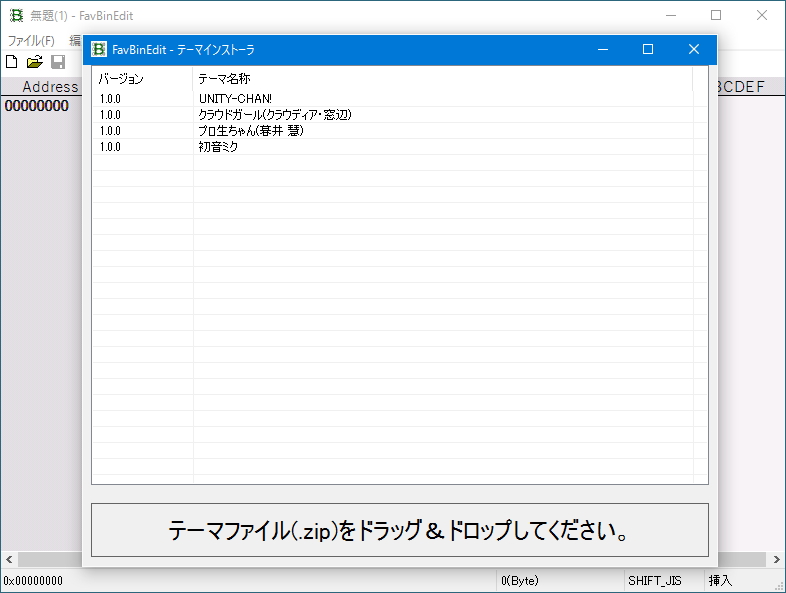Click the Open folder toolbar icon
This screenshot has height=593, width=786.
(35, 62)
